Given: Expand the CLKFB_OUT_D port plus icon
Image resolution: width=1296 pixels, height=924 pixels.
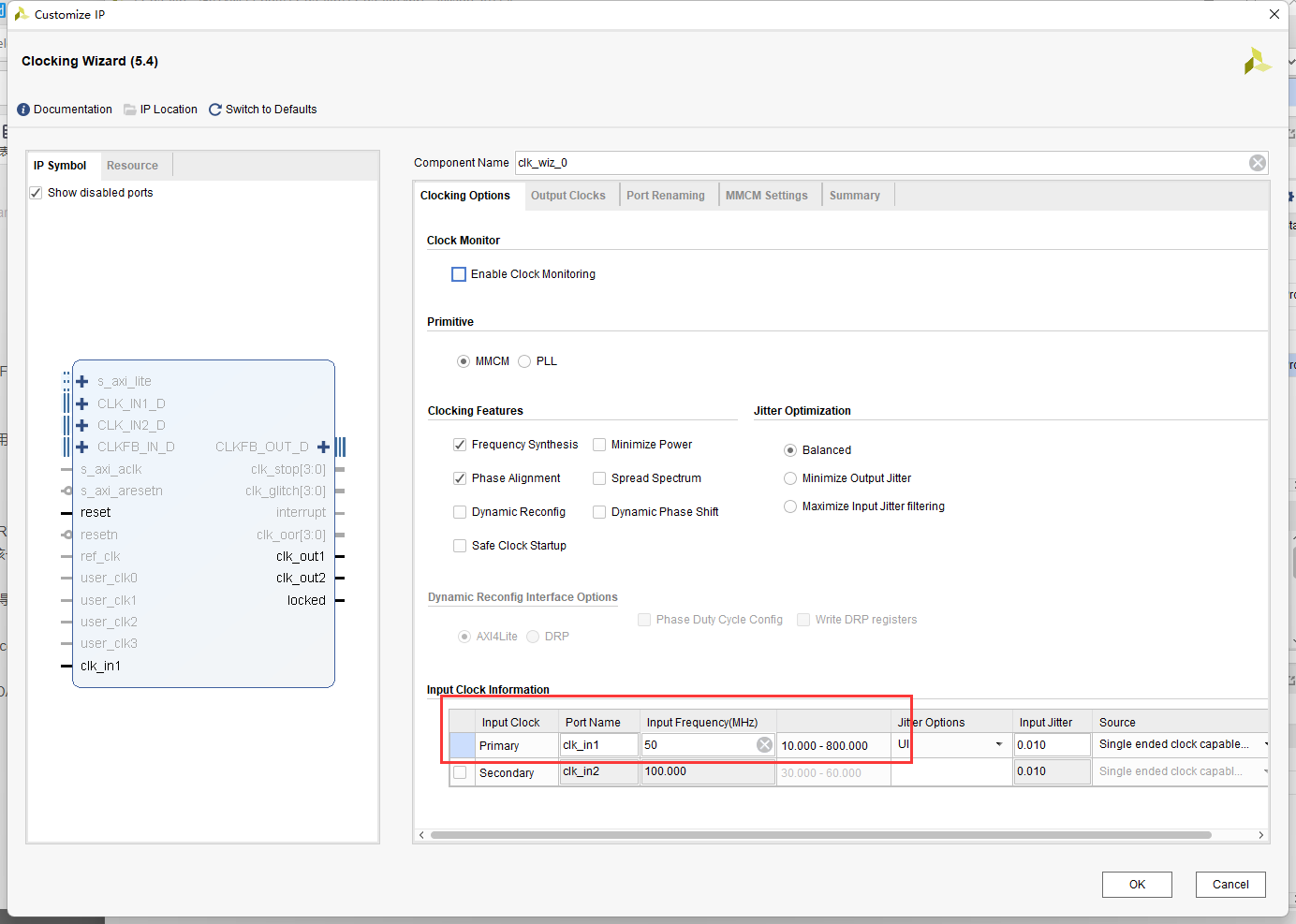Looking at the screenshot, I should click(323, 447).
